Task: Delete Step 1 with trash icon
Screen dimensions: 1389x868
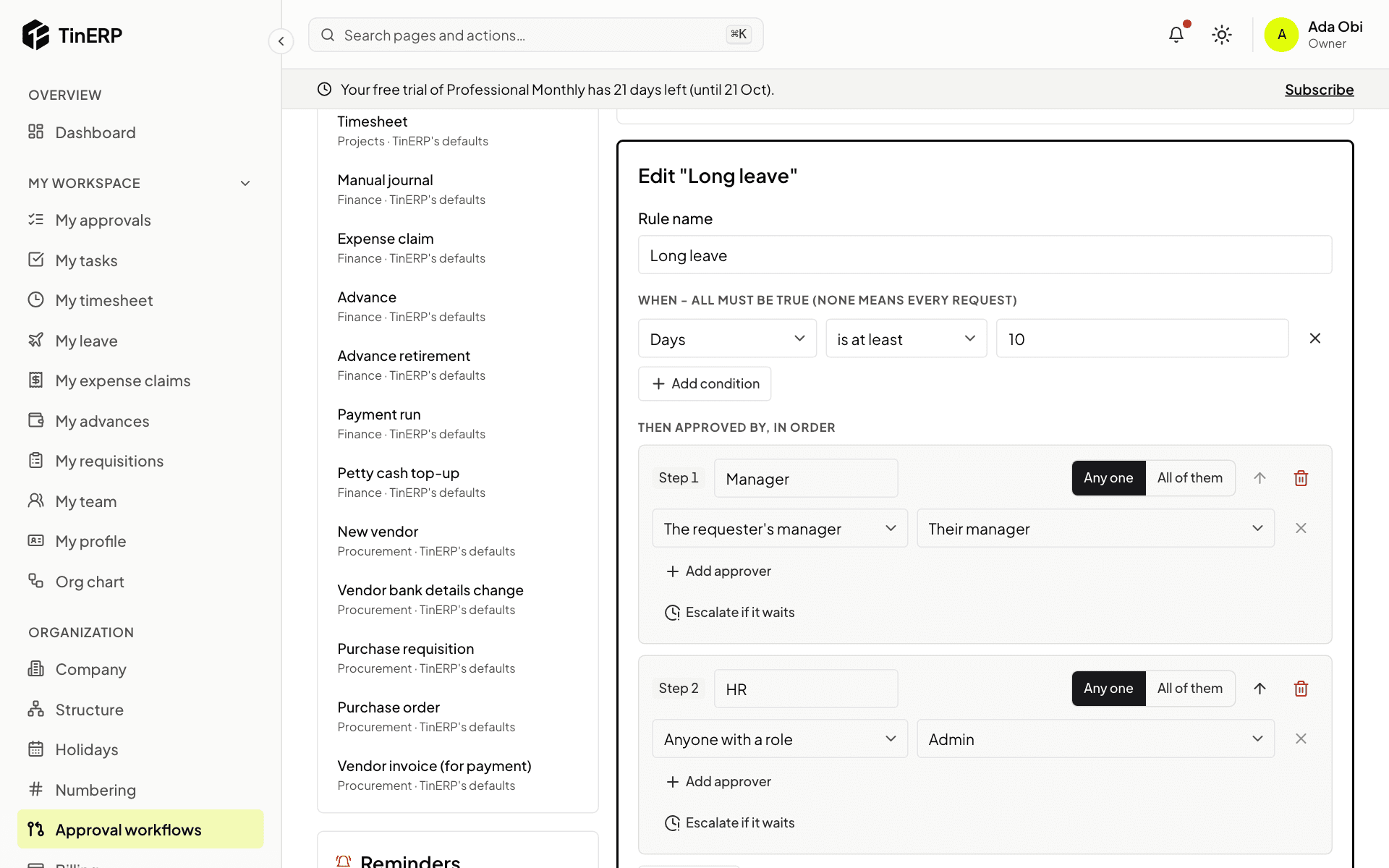Action: coord(1301,478)
